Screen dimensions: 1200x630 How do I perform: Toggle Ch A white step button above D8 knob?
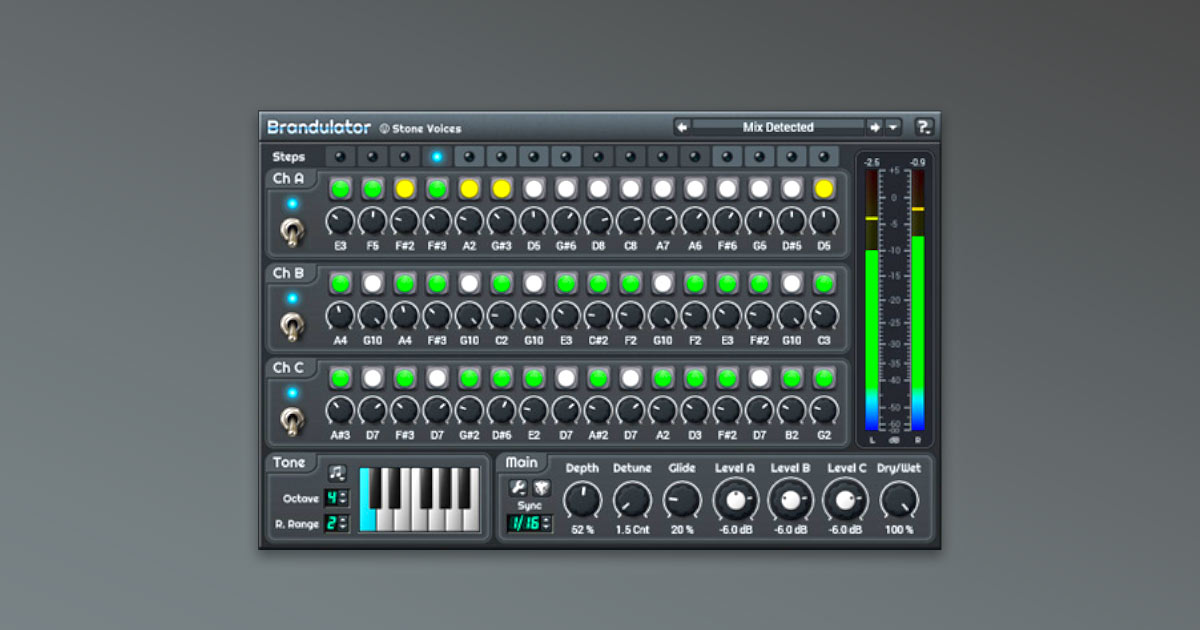tap(598, 188)
